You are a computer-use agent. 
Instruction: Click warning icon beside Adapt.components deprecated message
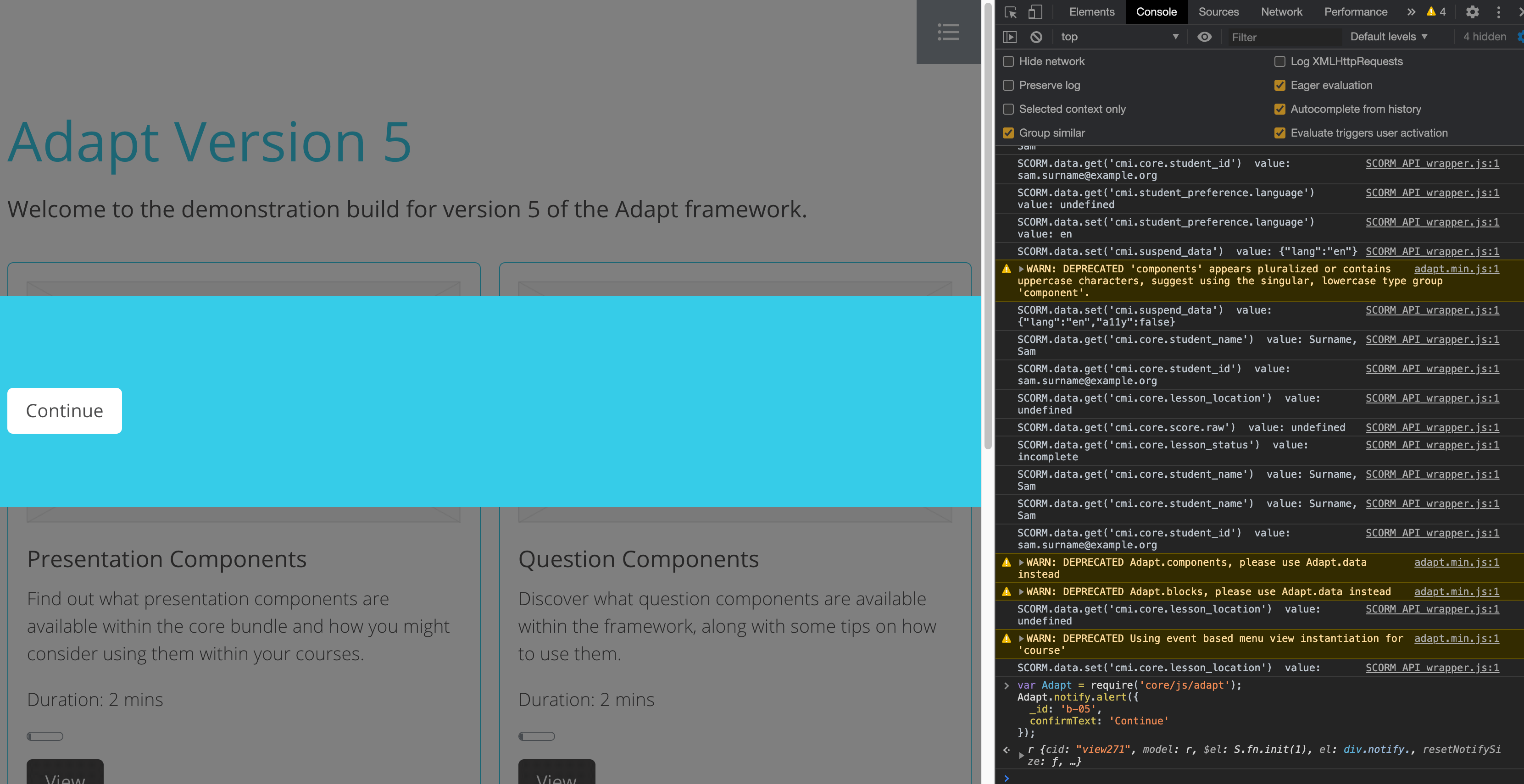(x=1007, y=562)
